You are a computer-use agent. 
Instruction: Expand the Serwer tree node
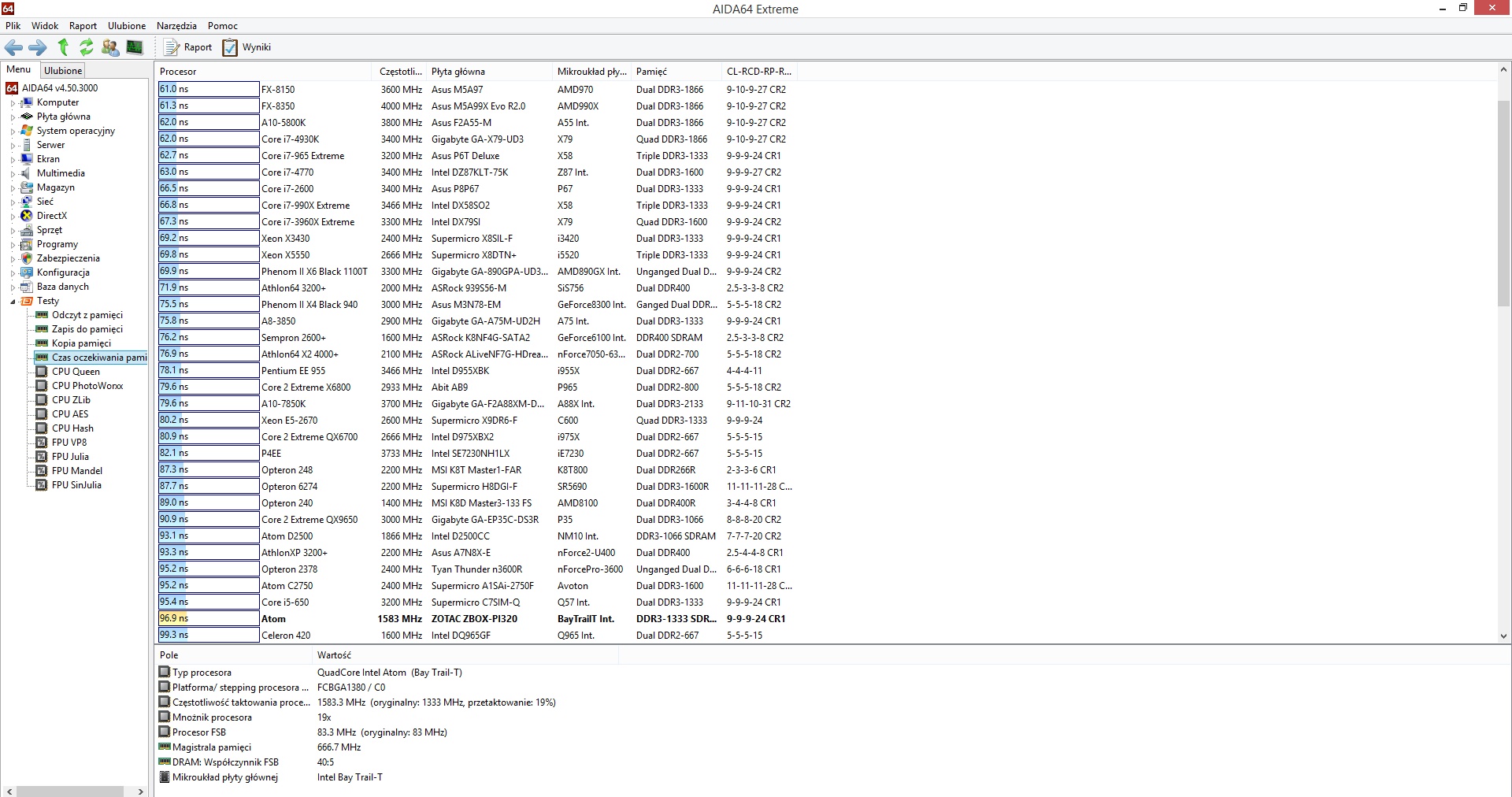point(13,145)
